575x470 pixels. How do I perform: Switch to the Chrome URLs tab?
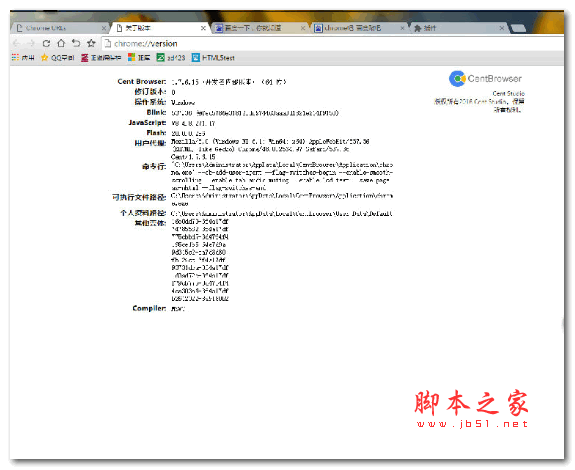pos(61,28)
